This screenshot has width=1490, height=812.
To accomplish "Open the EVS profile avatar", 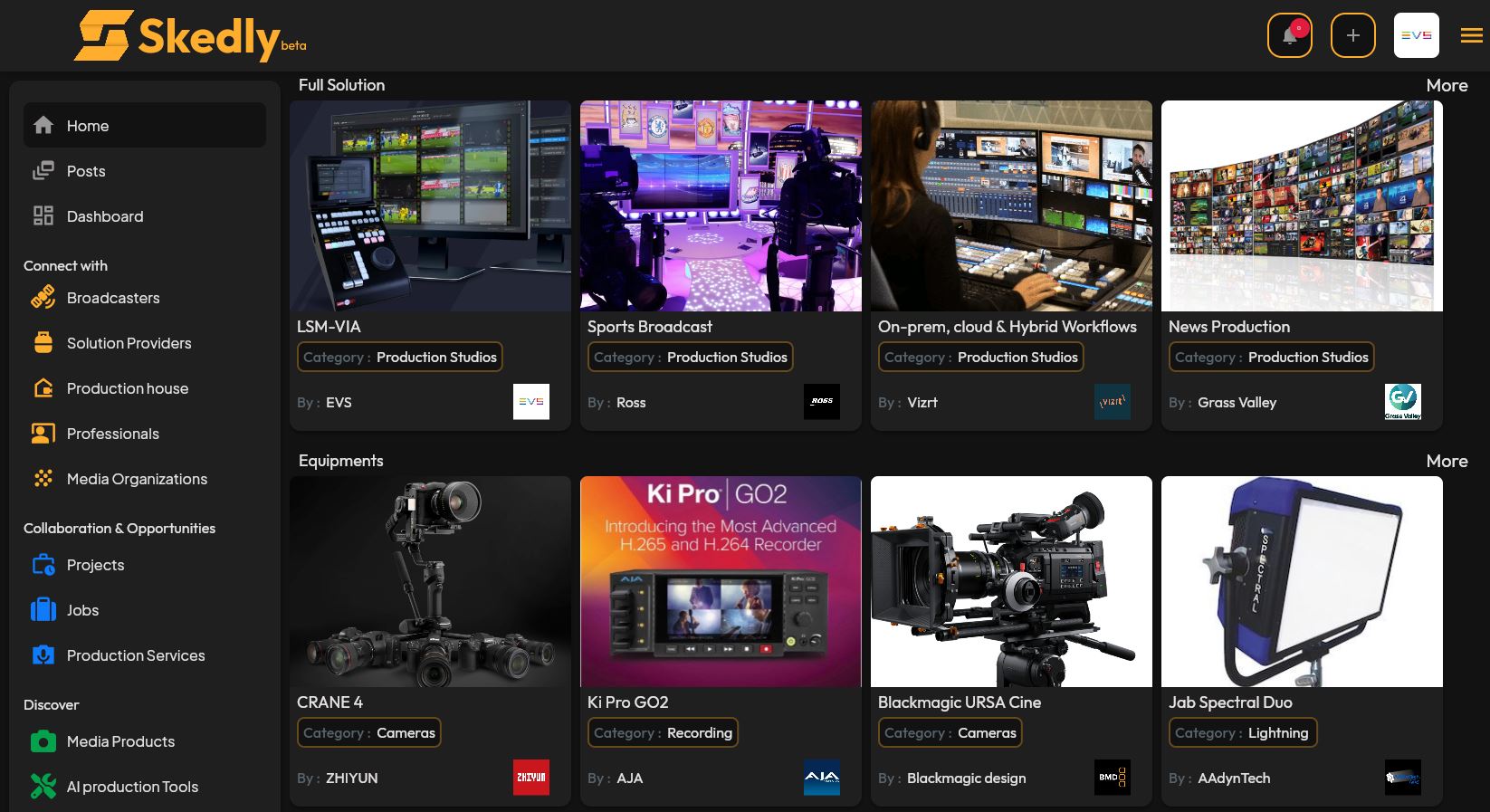I will [1416, 36].
